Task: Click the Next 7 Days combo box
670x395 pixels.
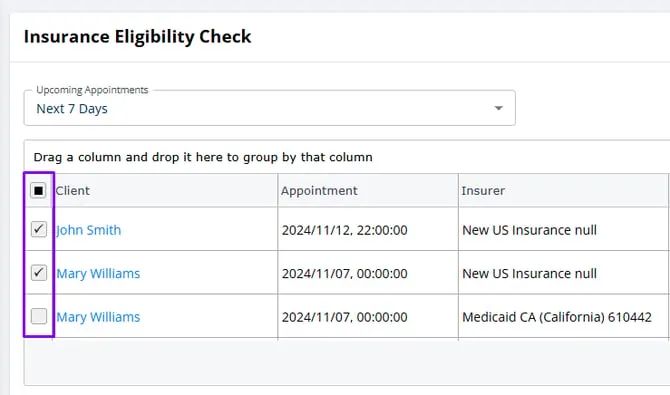Action: (270, 108)
